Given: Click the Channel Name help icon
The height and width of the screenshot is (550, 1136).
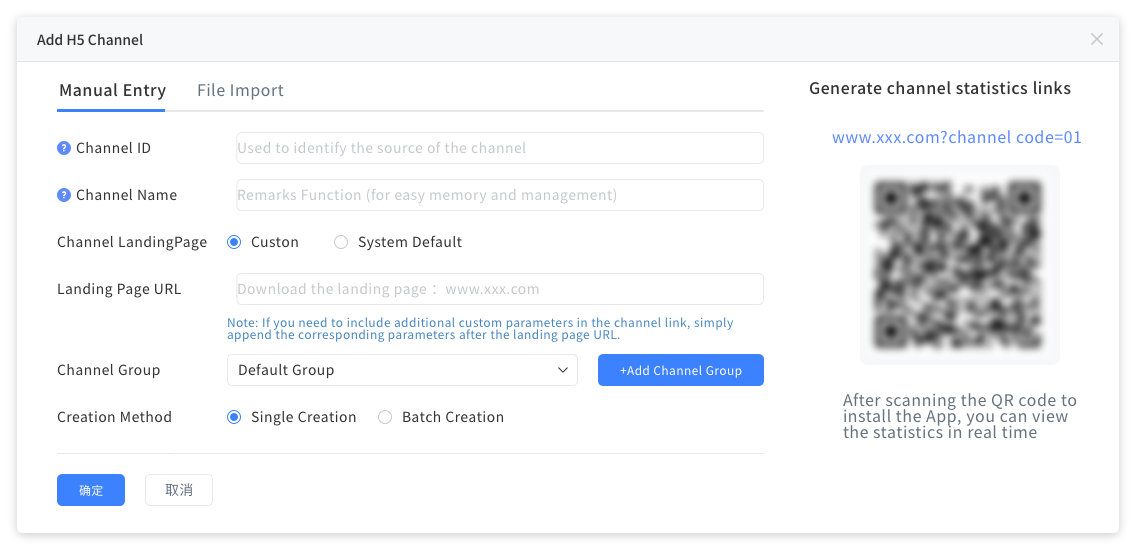Looking at the screenshot, I should click(x=64, y=195).
